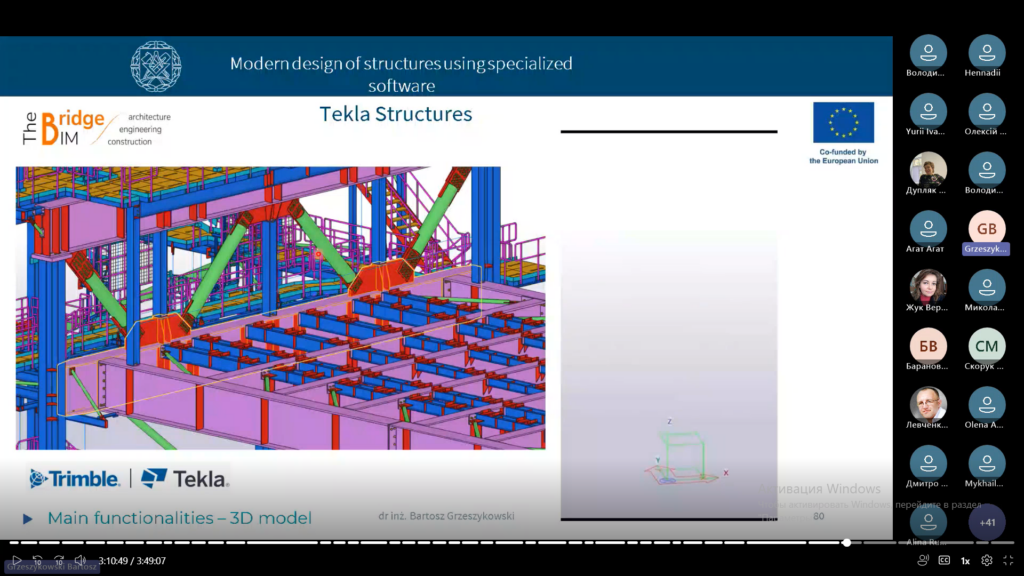This screenshot has height=576, width=1024.
Task: Click the БВ participant avatar
Action: point(928,345)
